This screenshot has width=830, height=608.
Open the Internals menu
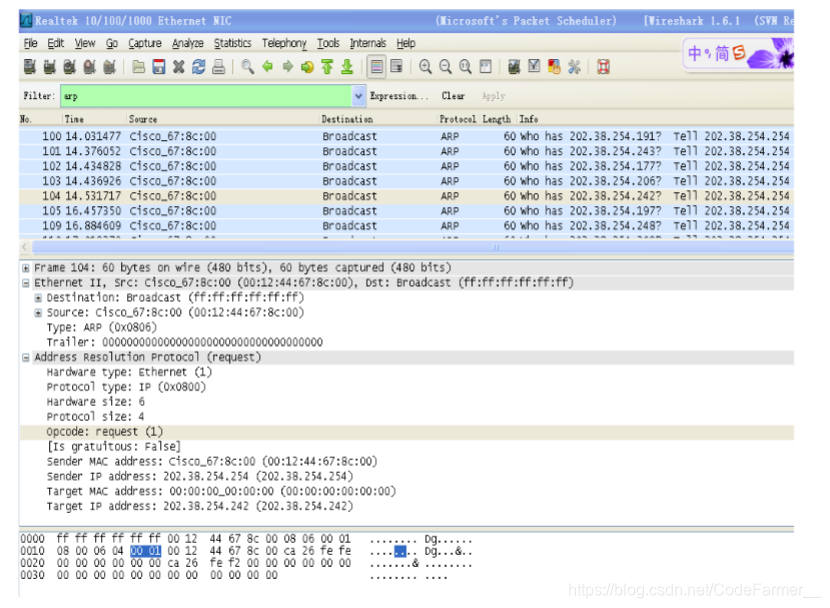coord(367,43)
